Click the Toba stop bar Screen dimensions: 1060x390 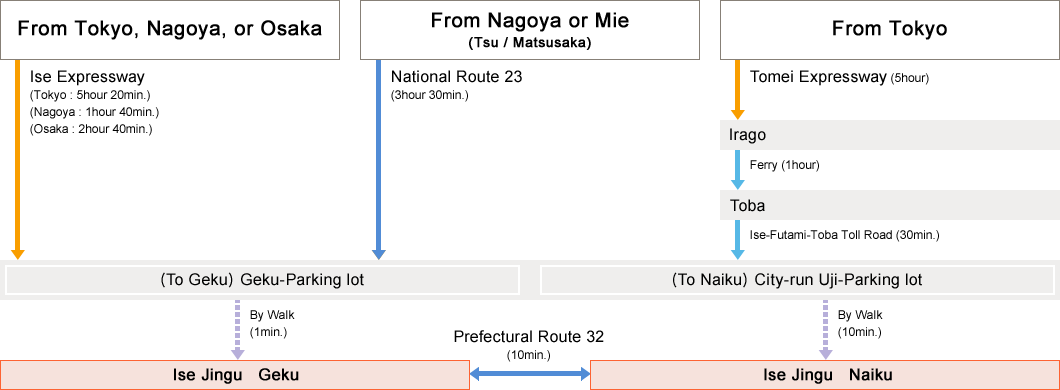[x=890, y=205]
